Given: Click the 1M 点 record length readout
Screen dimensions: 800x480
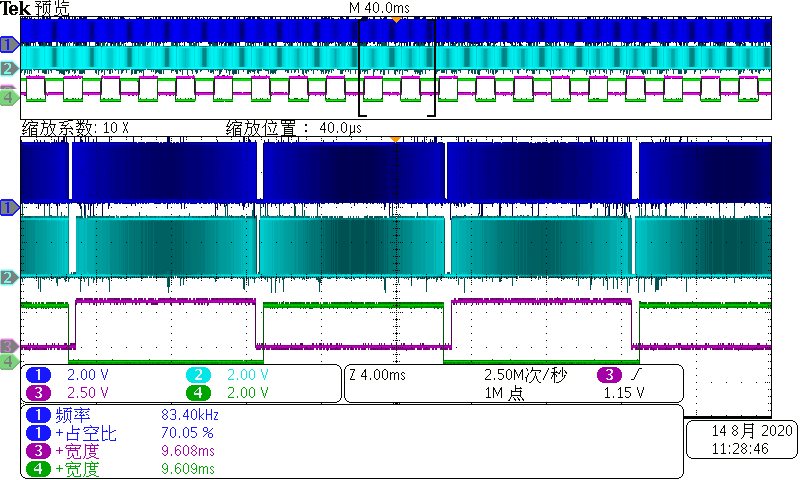Looking at the screenshot, I should click(x=505, y=393).
